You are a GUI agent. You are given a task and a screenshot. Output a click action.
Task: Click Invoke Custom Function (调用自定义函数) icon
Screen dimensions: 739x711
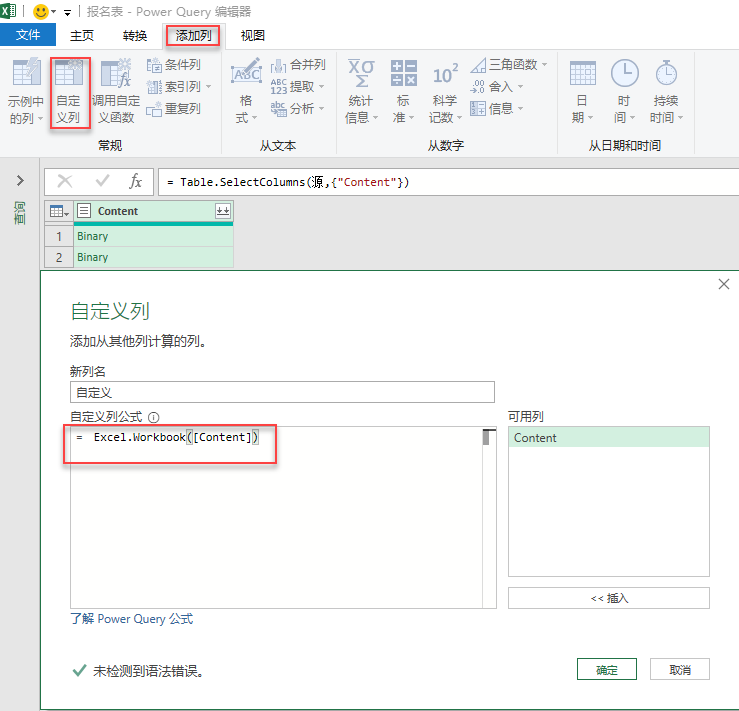tap(116, 73)
